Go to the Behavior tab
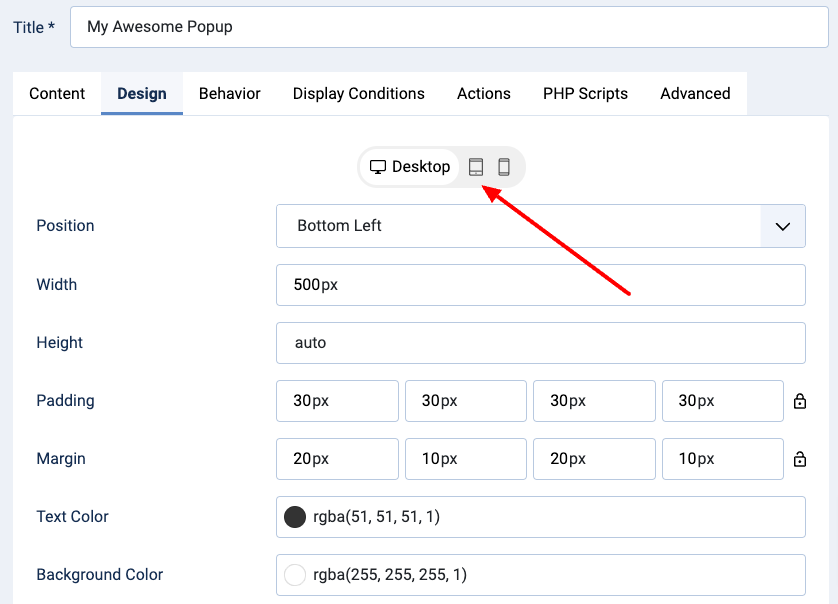 (x=229, y=94)
